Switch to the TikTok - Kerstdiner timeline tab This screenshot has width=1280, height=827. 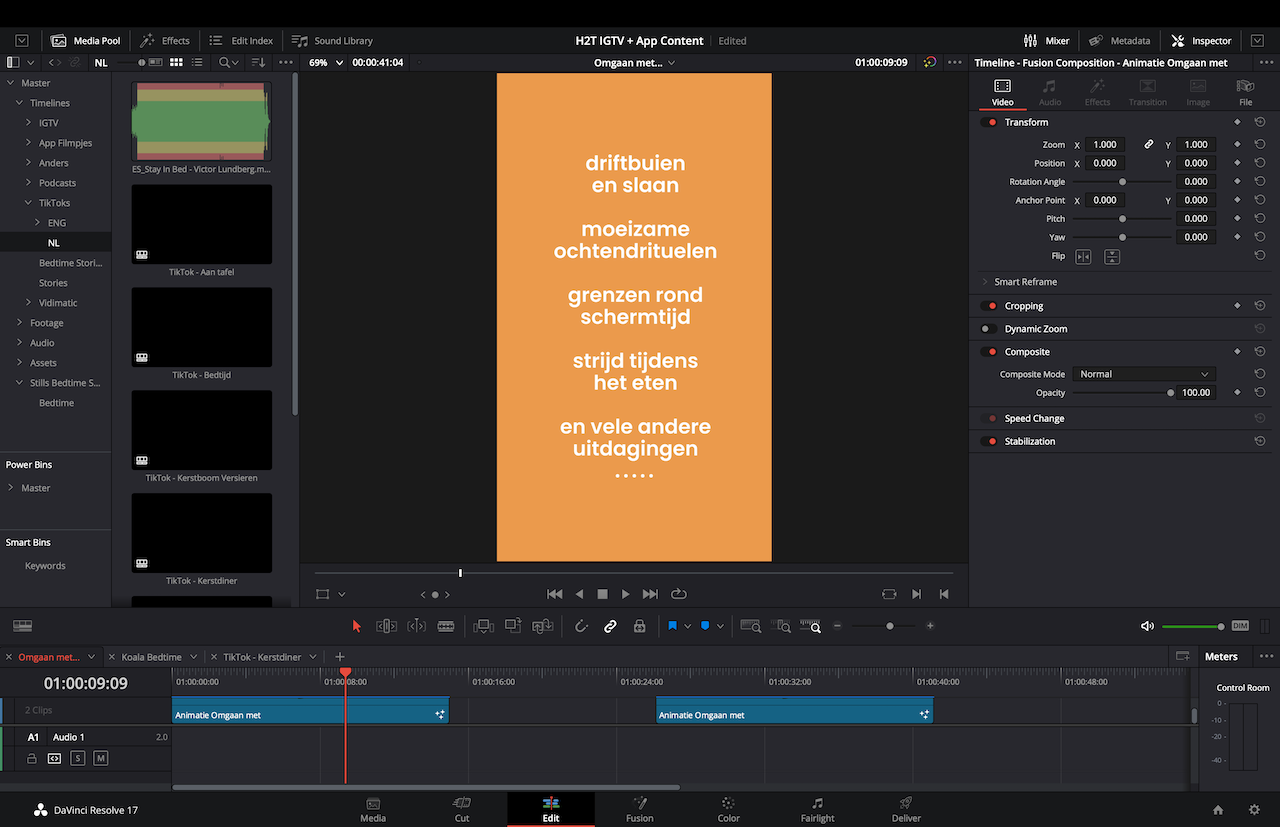pos(262,657)
